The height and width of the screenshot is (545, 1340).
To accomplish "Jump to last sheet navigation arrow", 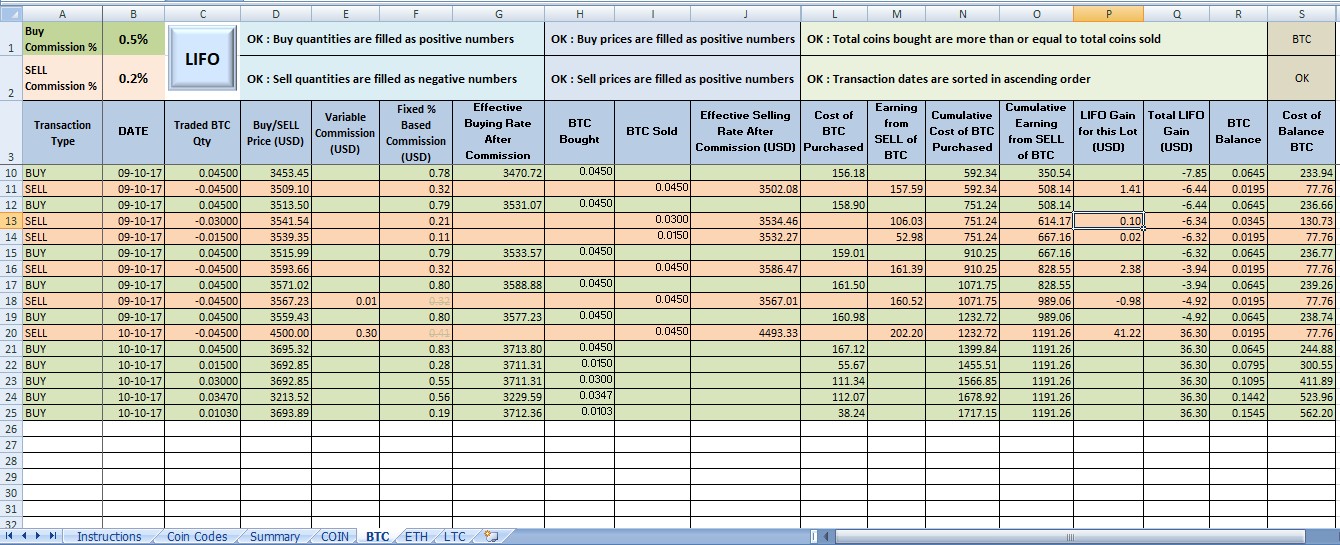I will 53,537.
